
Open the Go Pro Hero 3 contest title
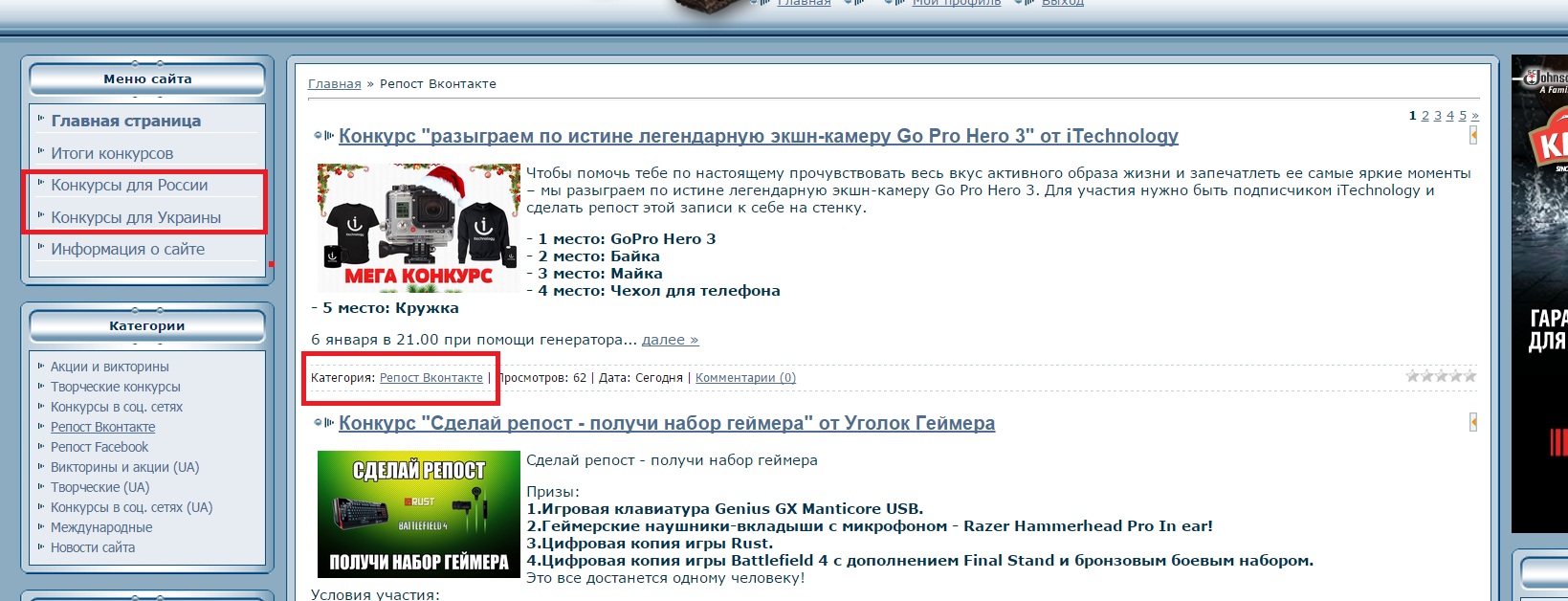click(759, 136)
